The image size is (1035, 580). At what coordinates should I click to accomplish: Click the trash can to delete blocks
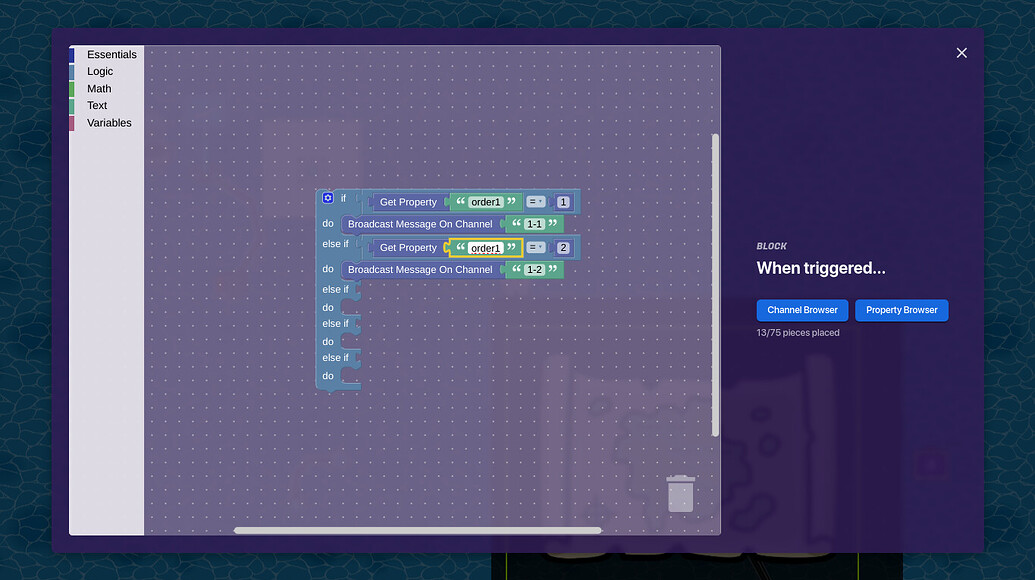pyautogui.click(x=681, y=492)
